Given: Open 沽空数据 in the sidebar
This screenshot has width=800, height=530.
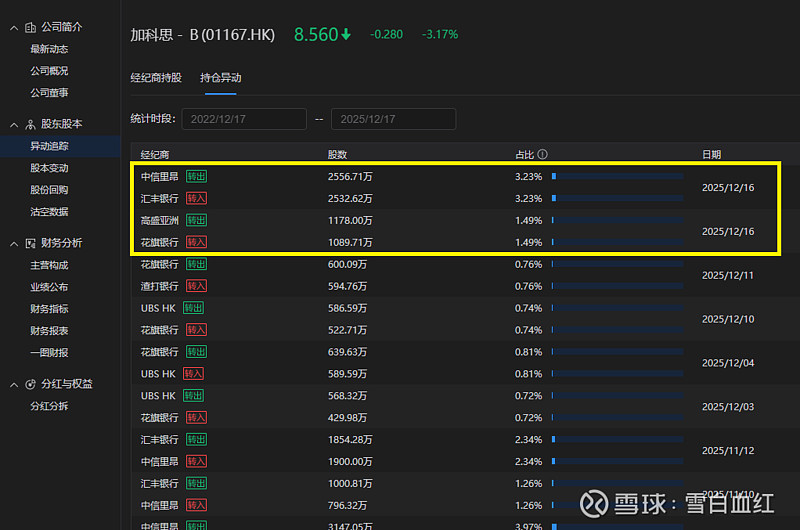Looking at the screenshot, I should point(49,211).
